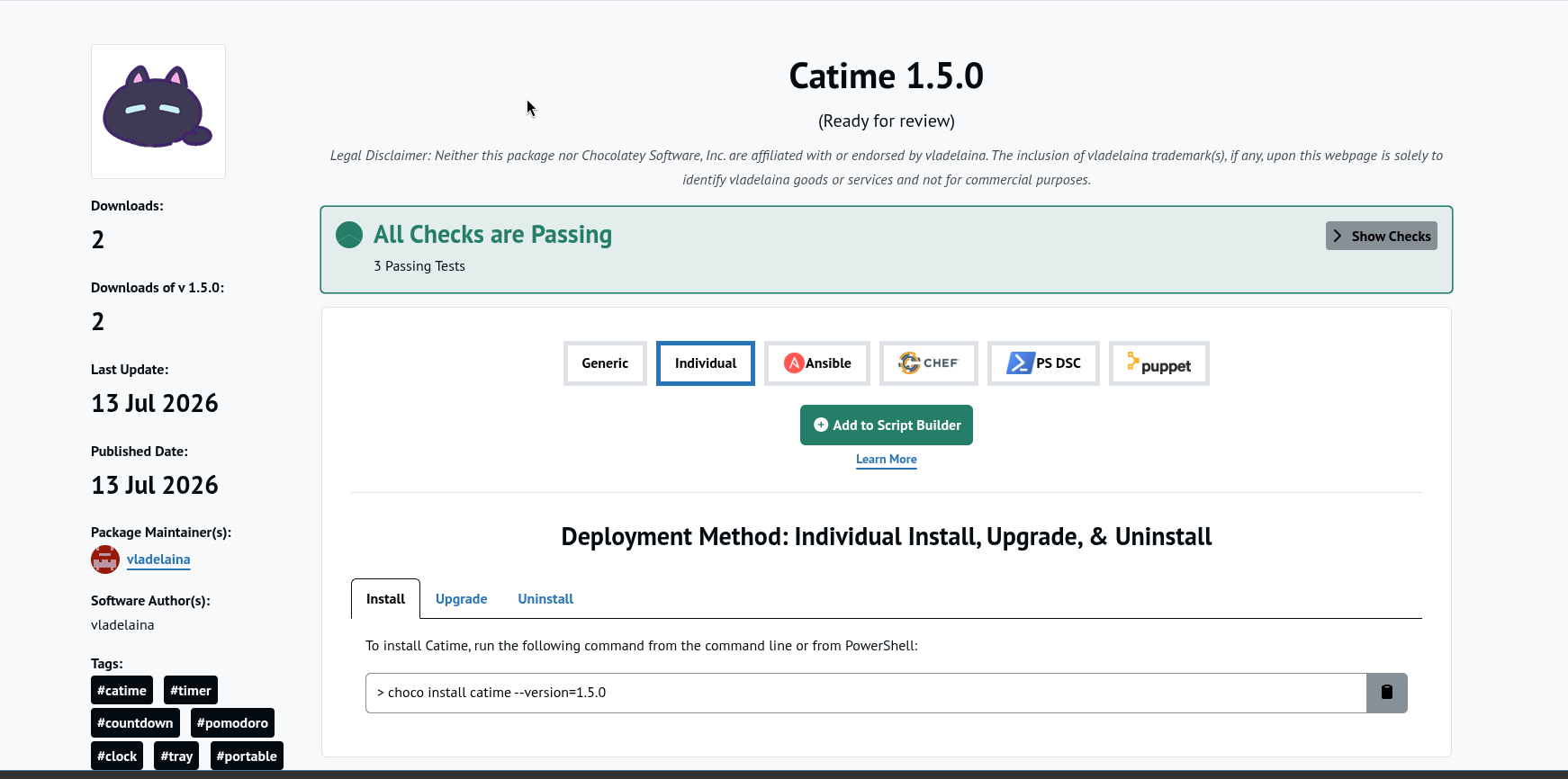Image resolution: width=1568 pixels, height=779 pixels.
Task: Select the Generic deployment method
Action: pos(605,363)
